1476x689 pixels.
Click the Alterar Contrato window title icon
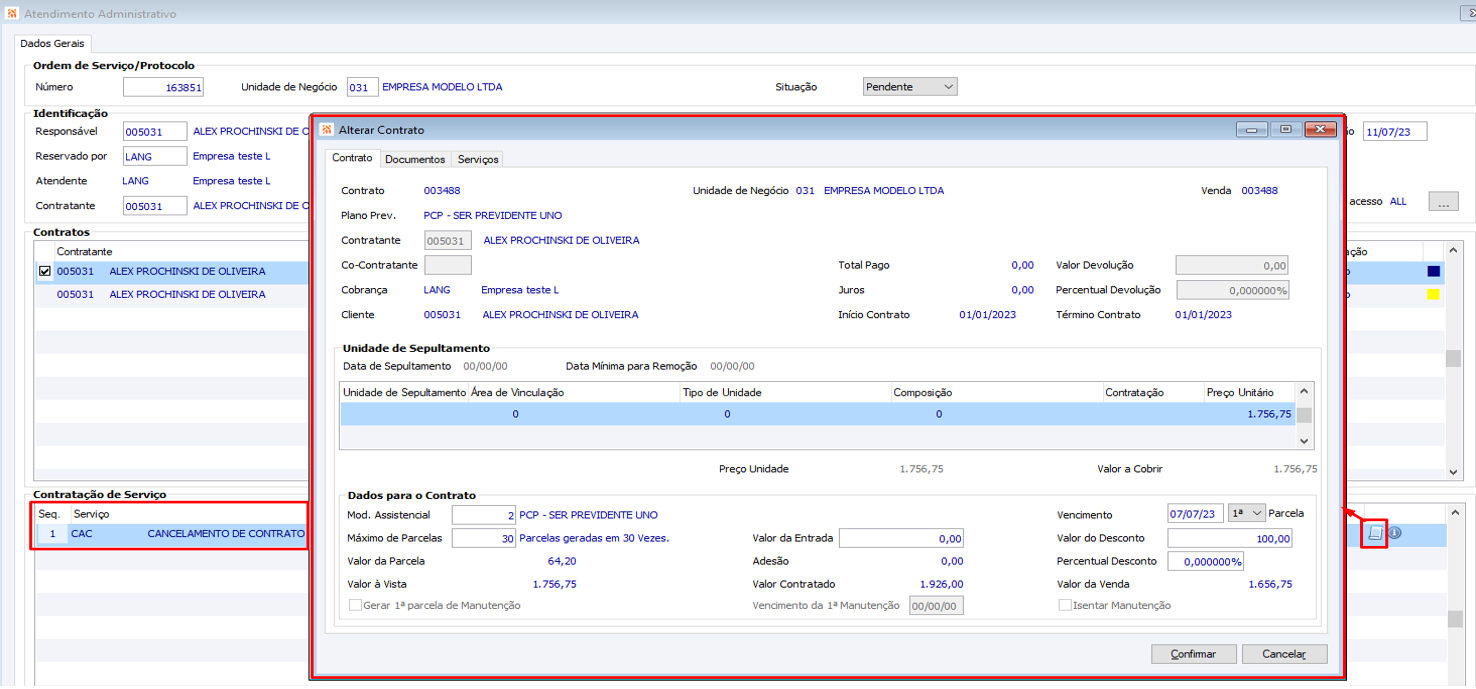326,130
